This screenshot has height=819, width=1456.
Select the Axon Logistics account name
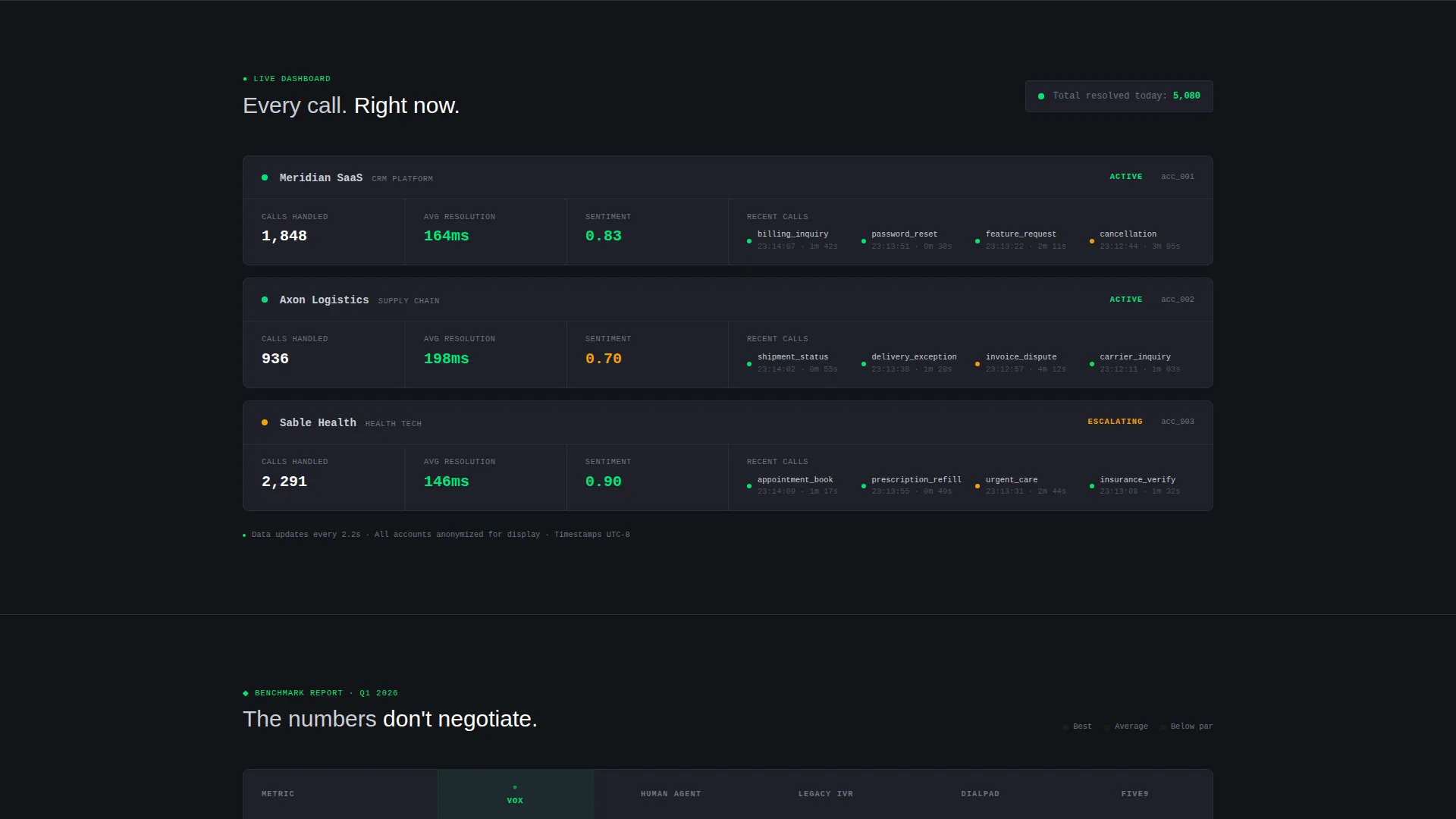coord(324,300)
